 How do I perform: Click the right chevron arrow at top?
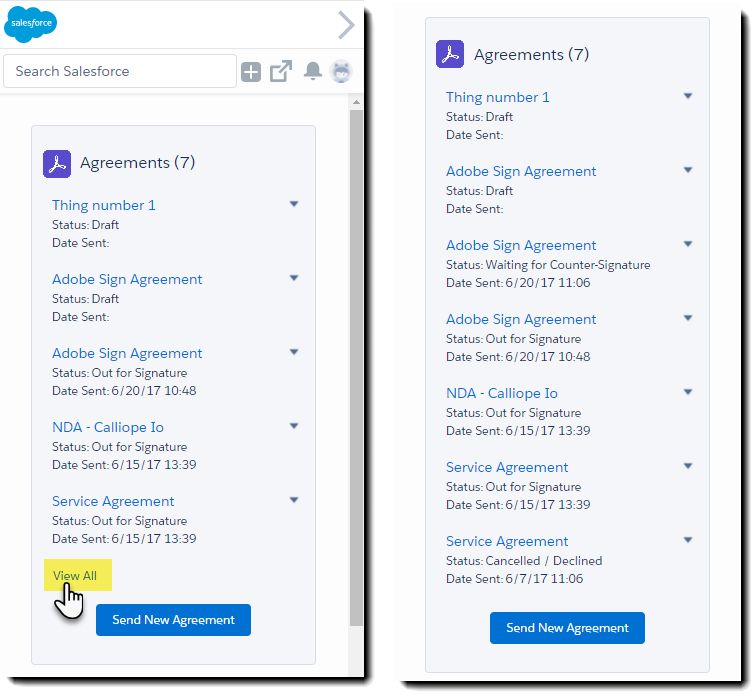(x=346, y=25)
